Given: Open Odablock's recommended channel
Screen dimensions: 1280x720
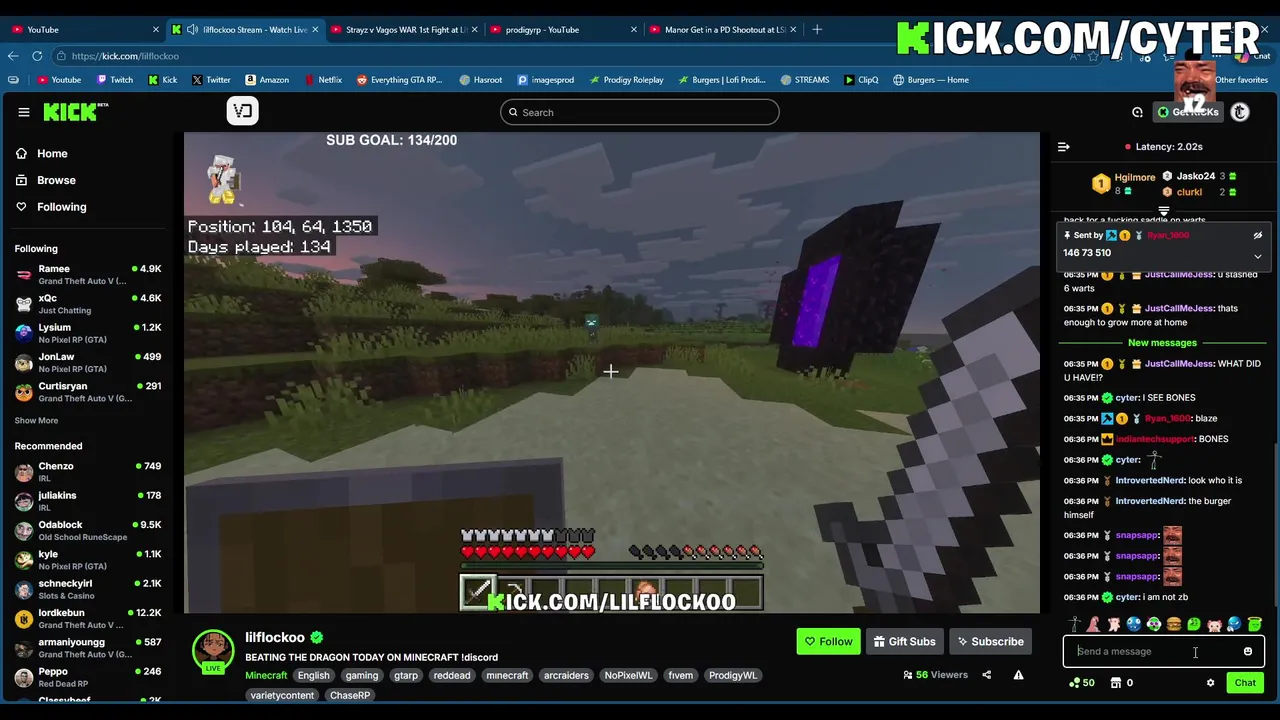Looking at the screenshot, I should pos(88,530).
